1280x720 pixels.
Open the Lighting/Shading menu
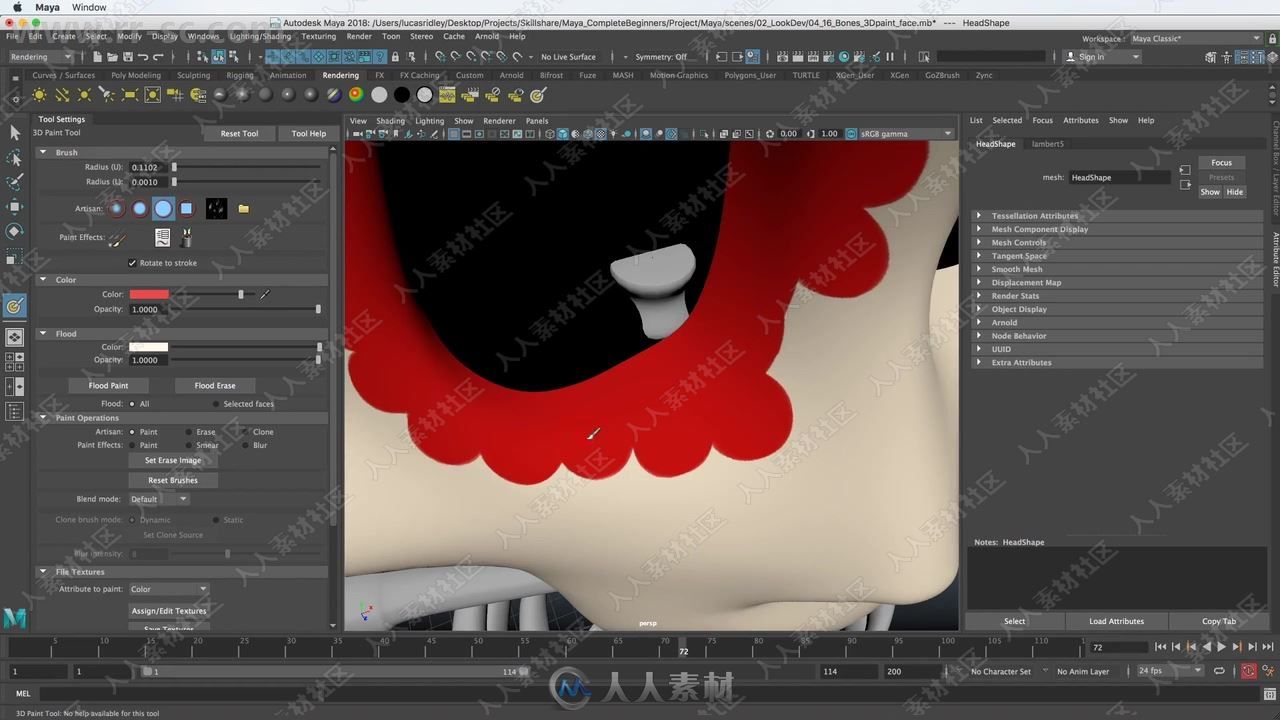[x=261, y=36]
